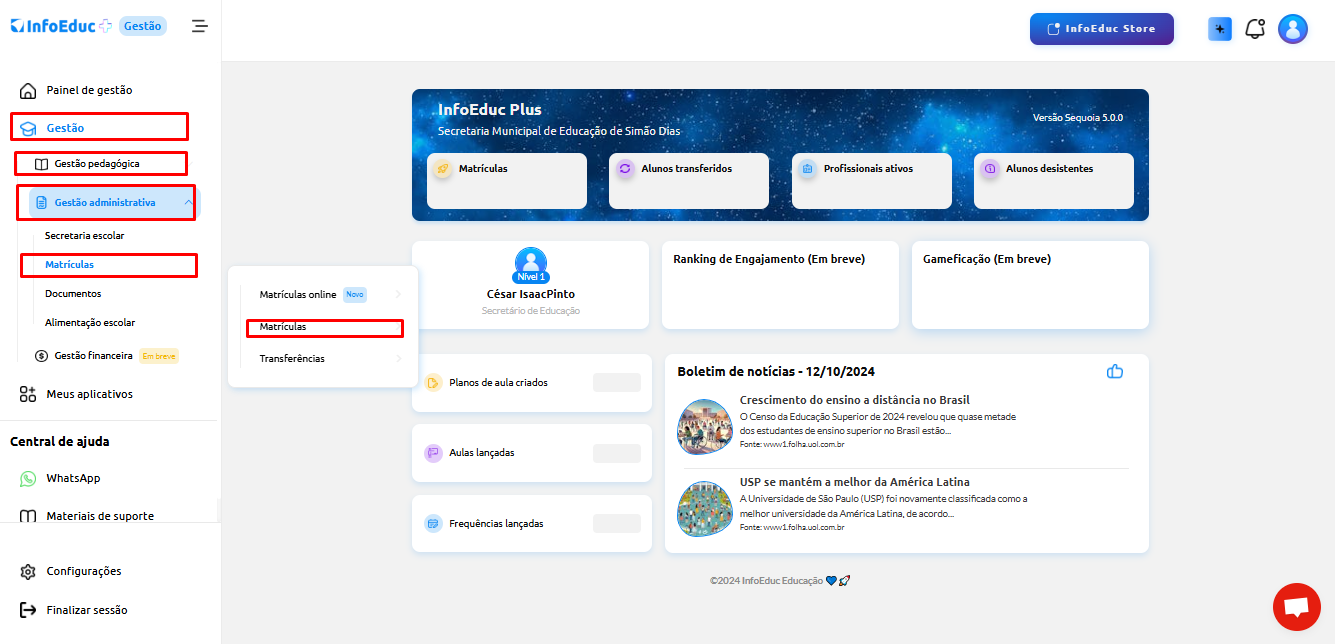Click the Matrículas card yellow icon
The image size is (1335, 644).
[443, 169]
